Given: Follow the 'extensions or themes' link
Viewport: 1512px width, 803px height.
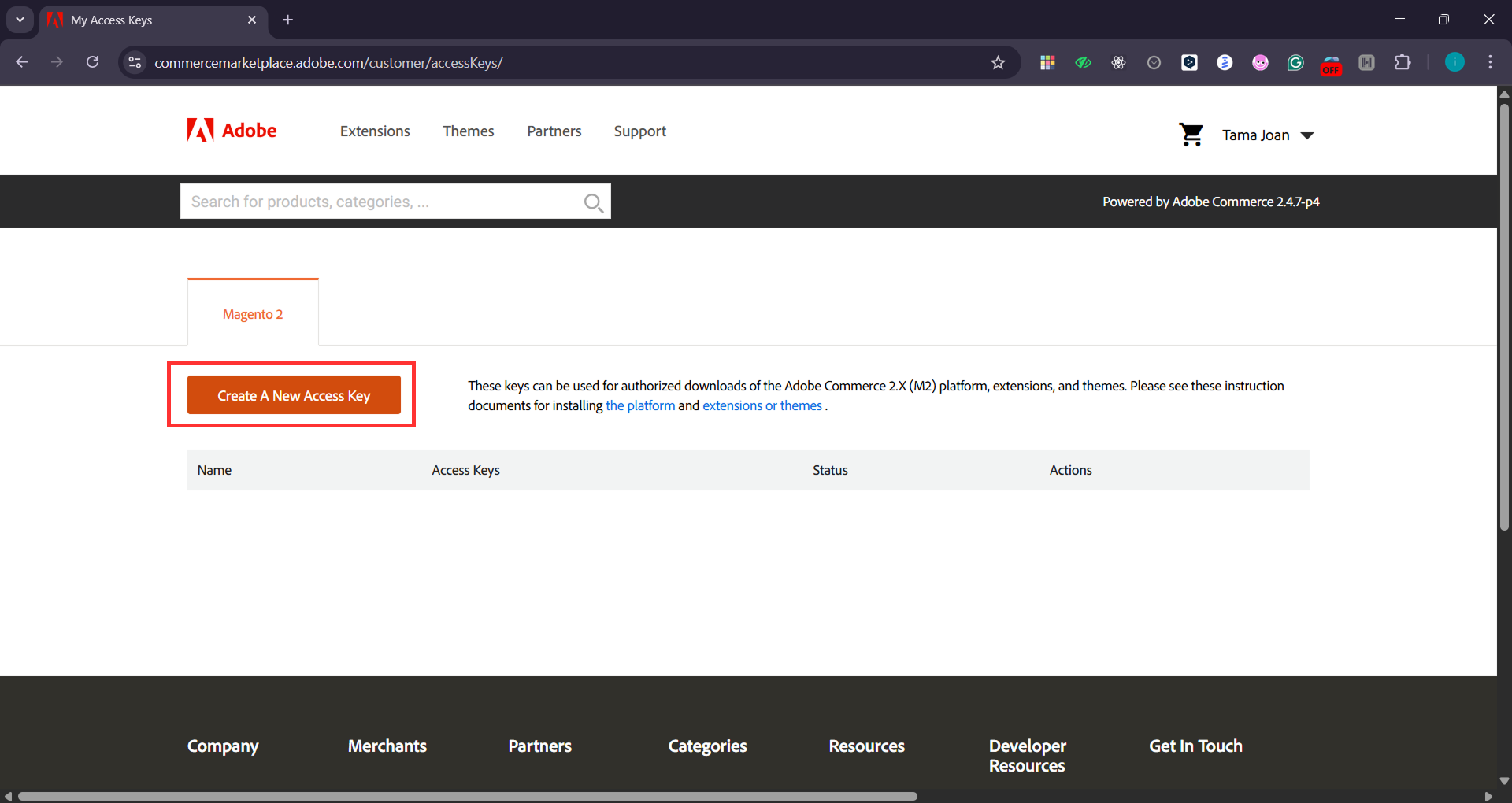Looking at the screenshot, I should [x=762, y=405].
